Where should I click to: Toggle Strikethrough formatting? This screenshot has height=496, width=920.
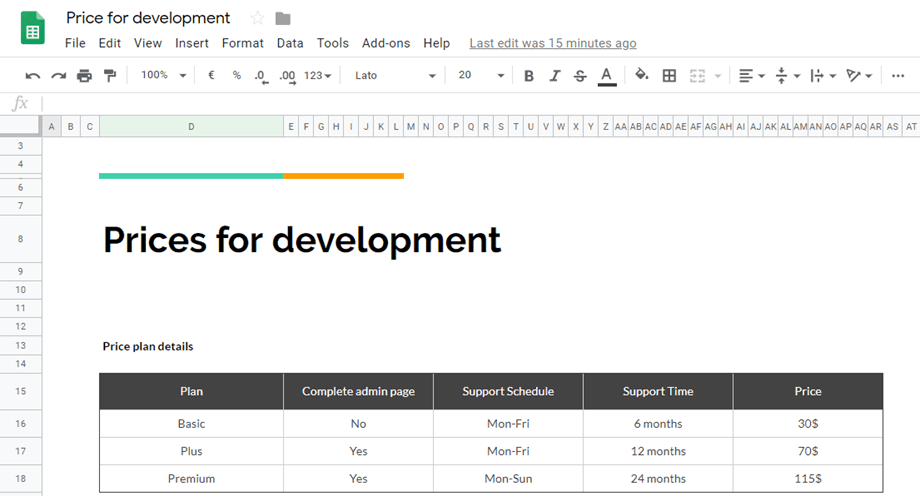point(580,76)
